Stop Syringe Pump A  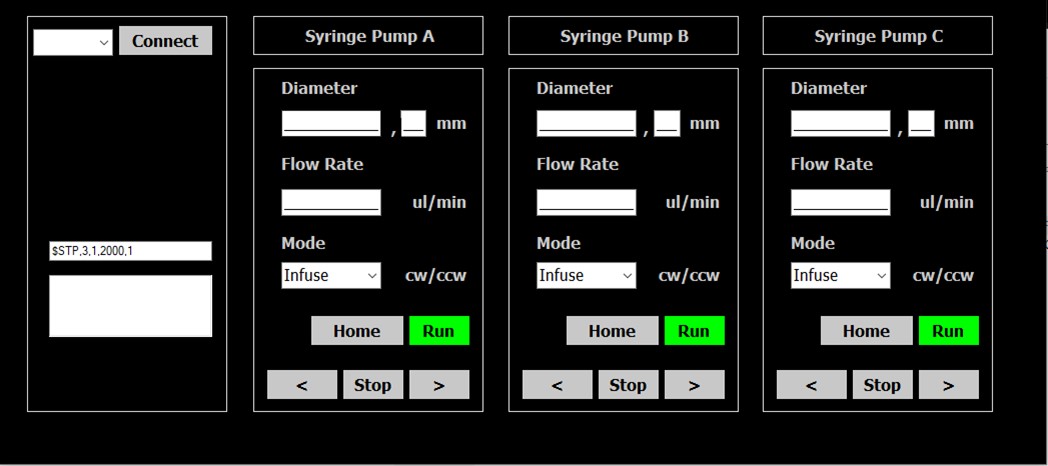click(373, 385)
